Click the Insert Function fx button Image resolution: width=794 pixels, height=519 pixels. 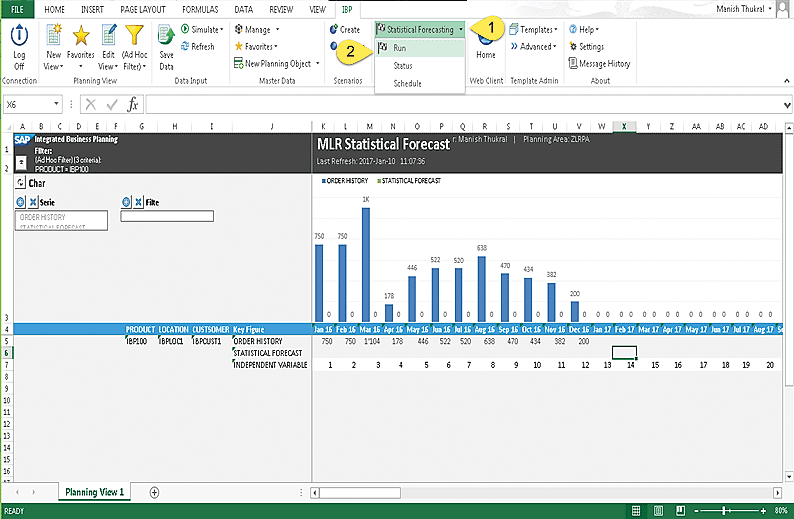(133, 104)
